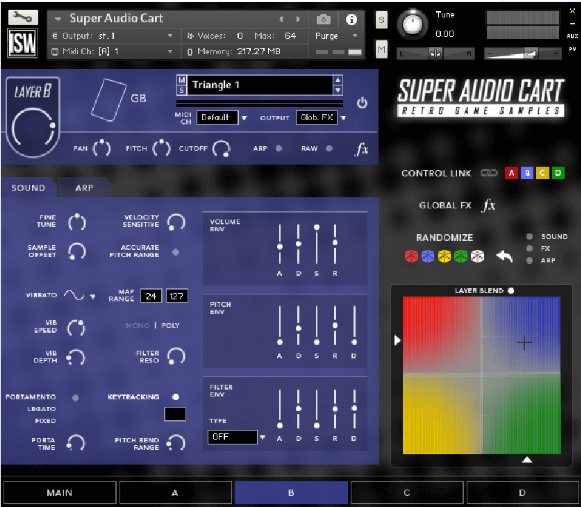581x507 pixels.
Task: Click the camera snapshot icon
Action: [323, 19]
